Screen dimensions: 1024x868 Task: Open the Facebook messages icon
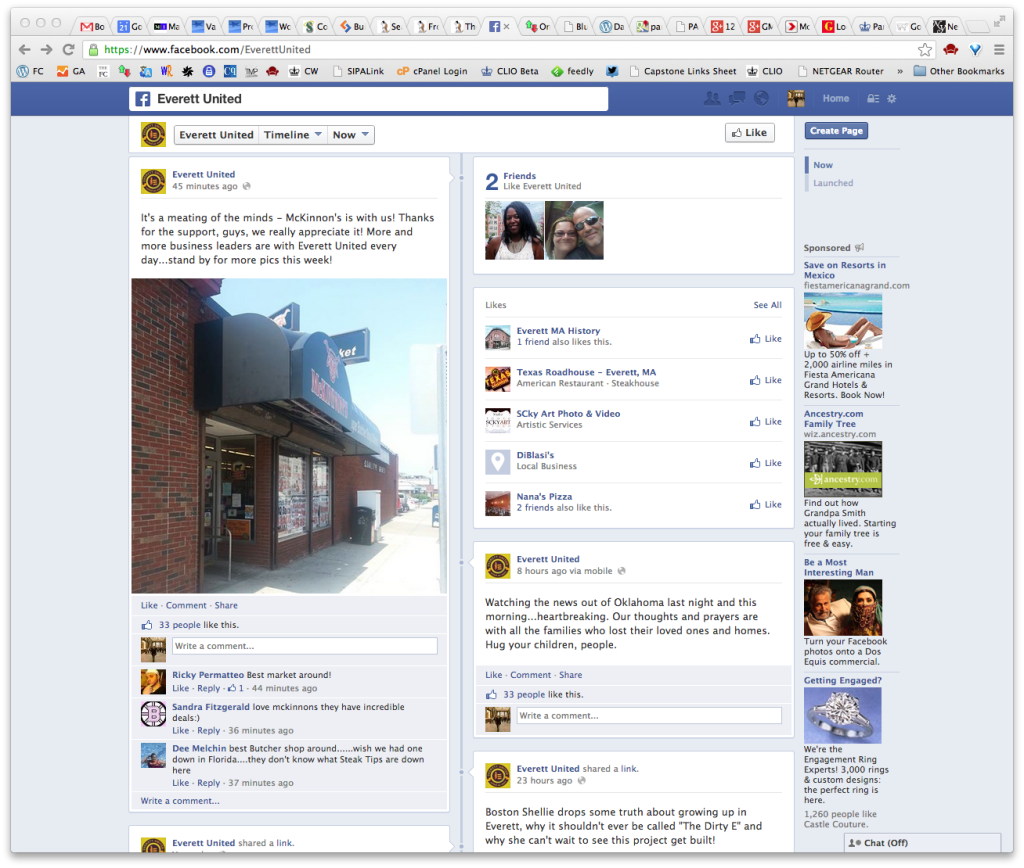click(x=737, y=99)
